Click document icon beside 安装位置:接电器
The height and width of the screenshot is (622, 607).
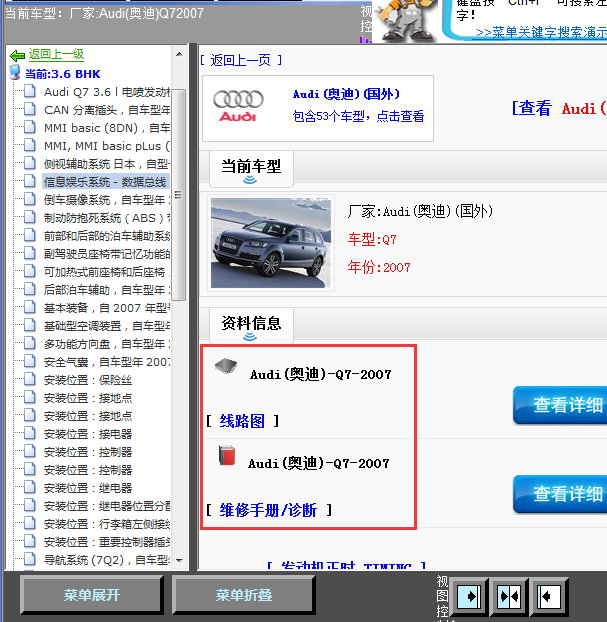(29, 433)
